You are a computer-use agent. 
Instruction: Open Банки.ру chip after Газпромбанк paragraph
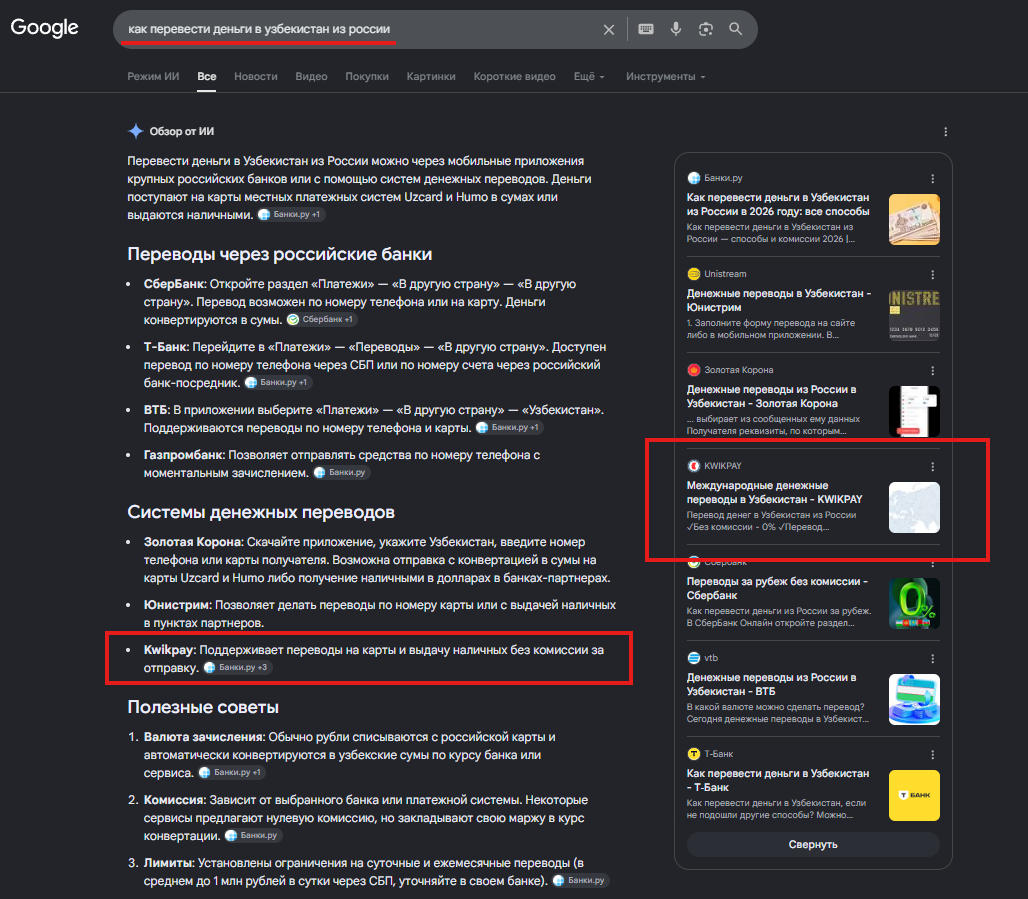[x=341, y=472]
